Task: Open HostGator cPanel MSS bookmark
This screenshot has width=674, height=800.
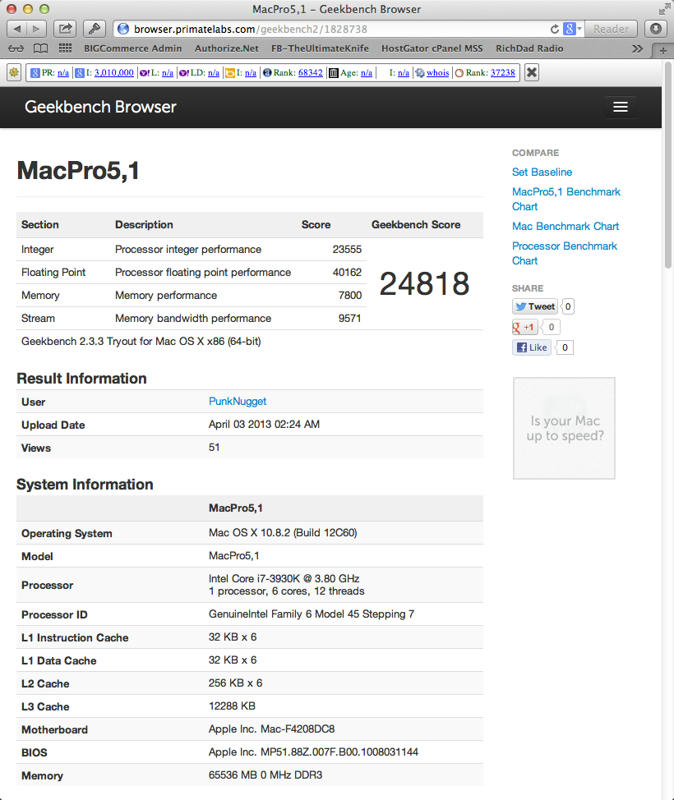Action: pyautogui.click(x=432, y=48)
